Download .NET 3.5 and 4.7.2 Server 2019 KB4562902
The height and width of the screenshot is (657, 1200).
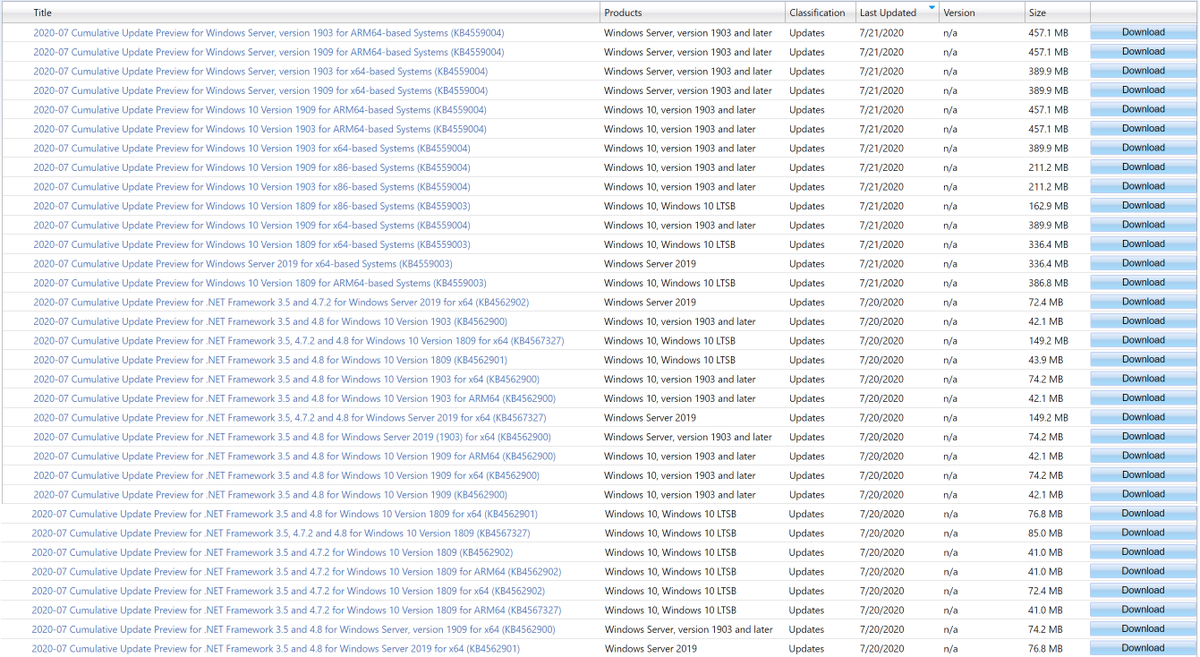click(1143, 302)
